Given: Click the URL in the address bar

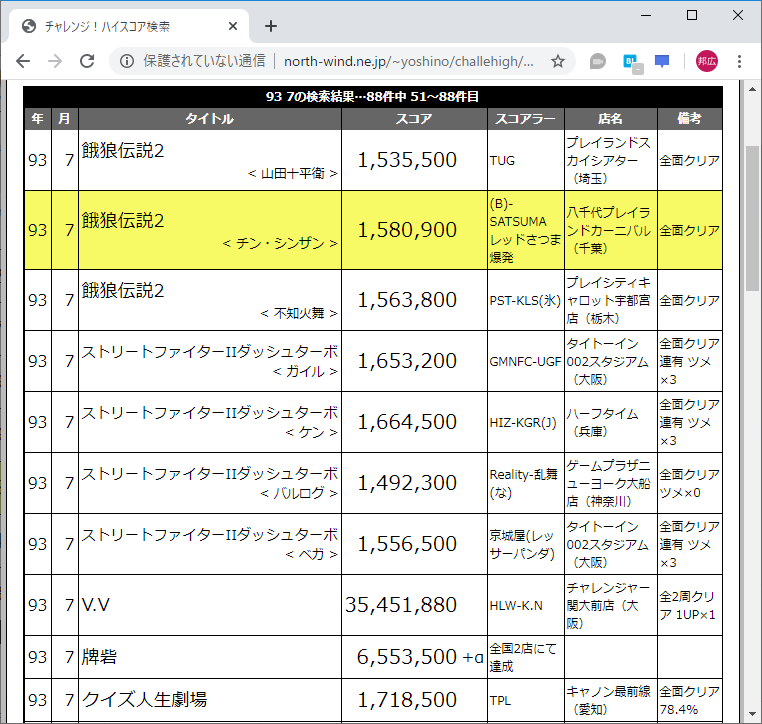Looking at the screenshot, I should tap(409, 61).
